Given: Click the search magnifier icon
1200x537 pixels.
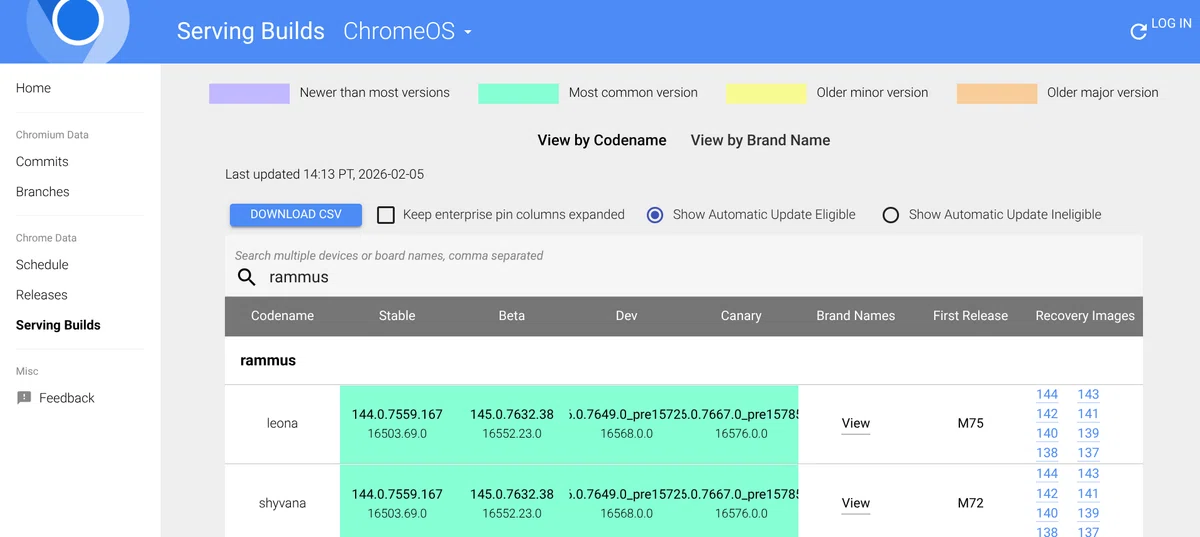Looking at the screenshot, I should pos(247,277).
